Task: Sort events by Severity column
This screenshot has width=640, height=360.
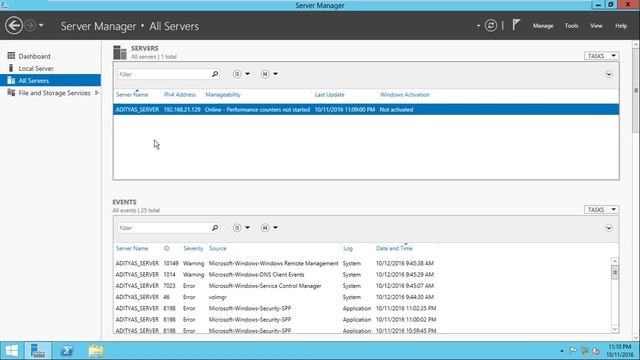Action: pyautogui.click(x=193, y=249)
